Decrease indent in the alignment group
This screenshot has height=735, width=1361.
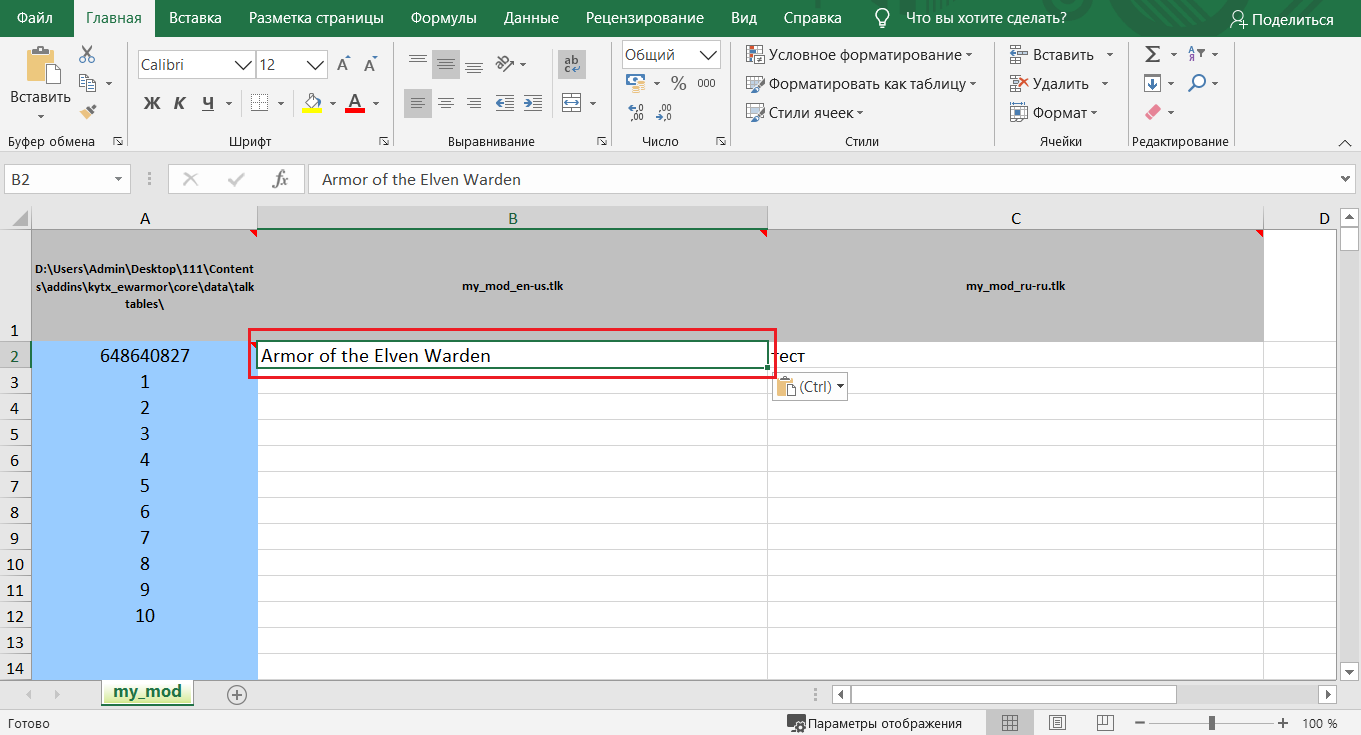pyautogui.click(x=504, y=102)
